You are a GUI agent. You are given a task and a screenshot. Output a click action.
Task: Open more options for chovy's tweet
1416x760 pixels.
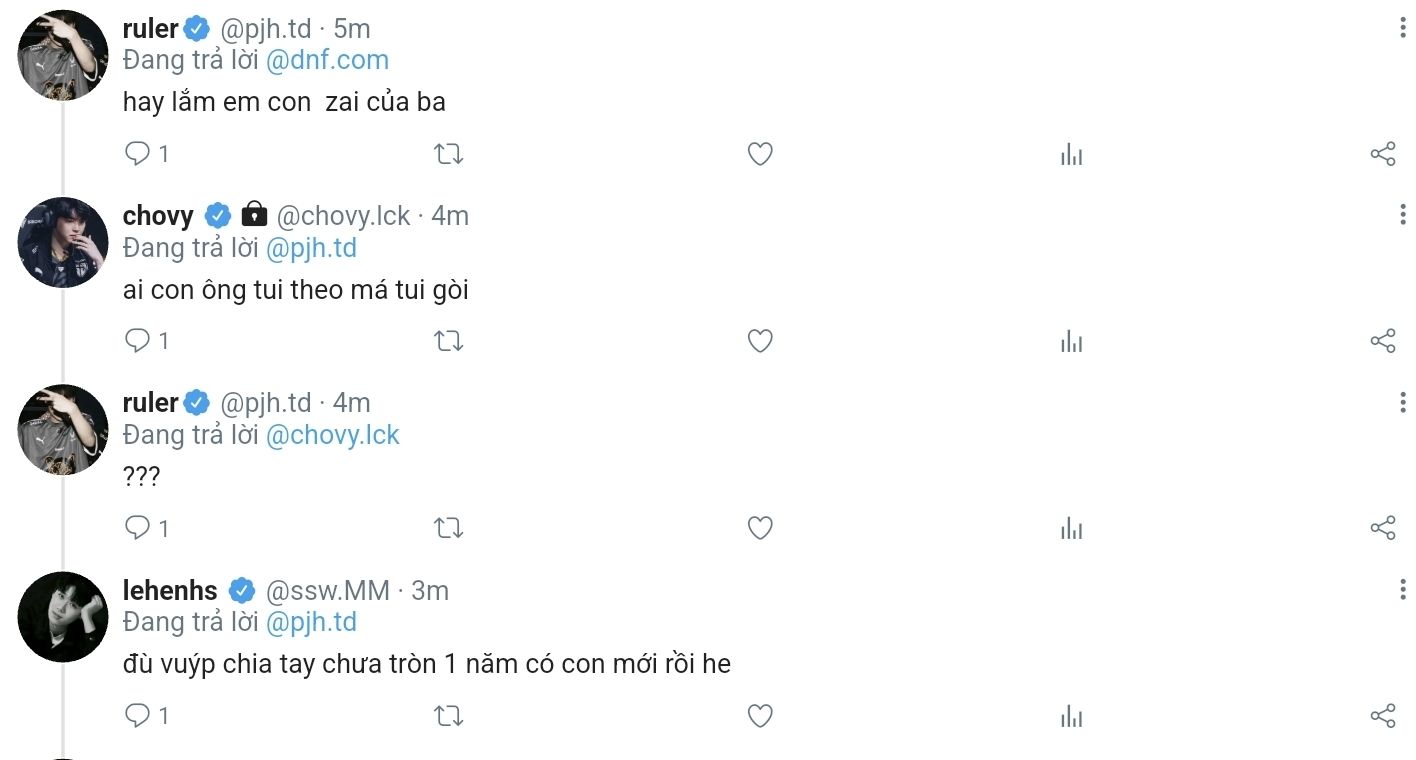[1403, 215]
